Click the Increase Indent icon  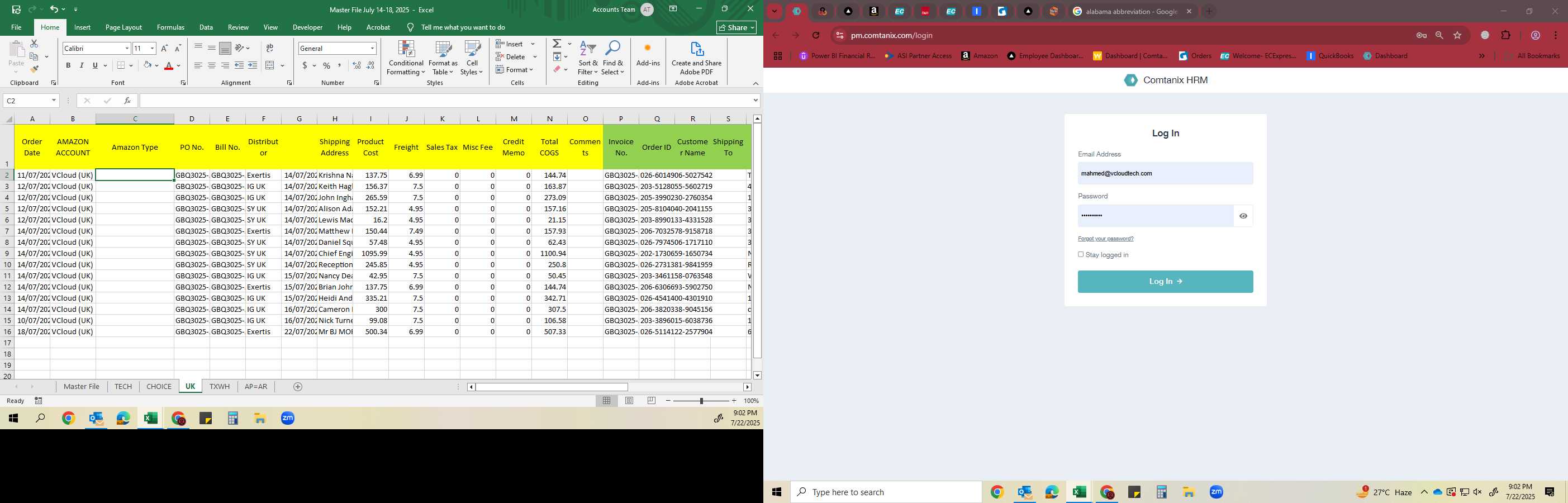pyautogui.click(x=253, y=65)
